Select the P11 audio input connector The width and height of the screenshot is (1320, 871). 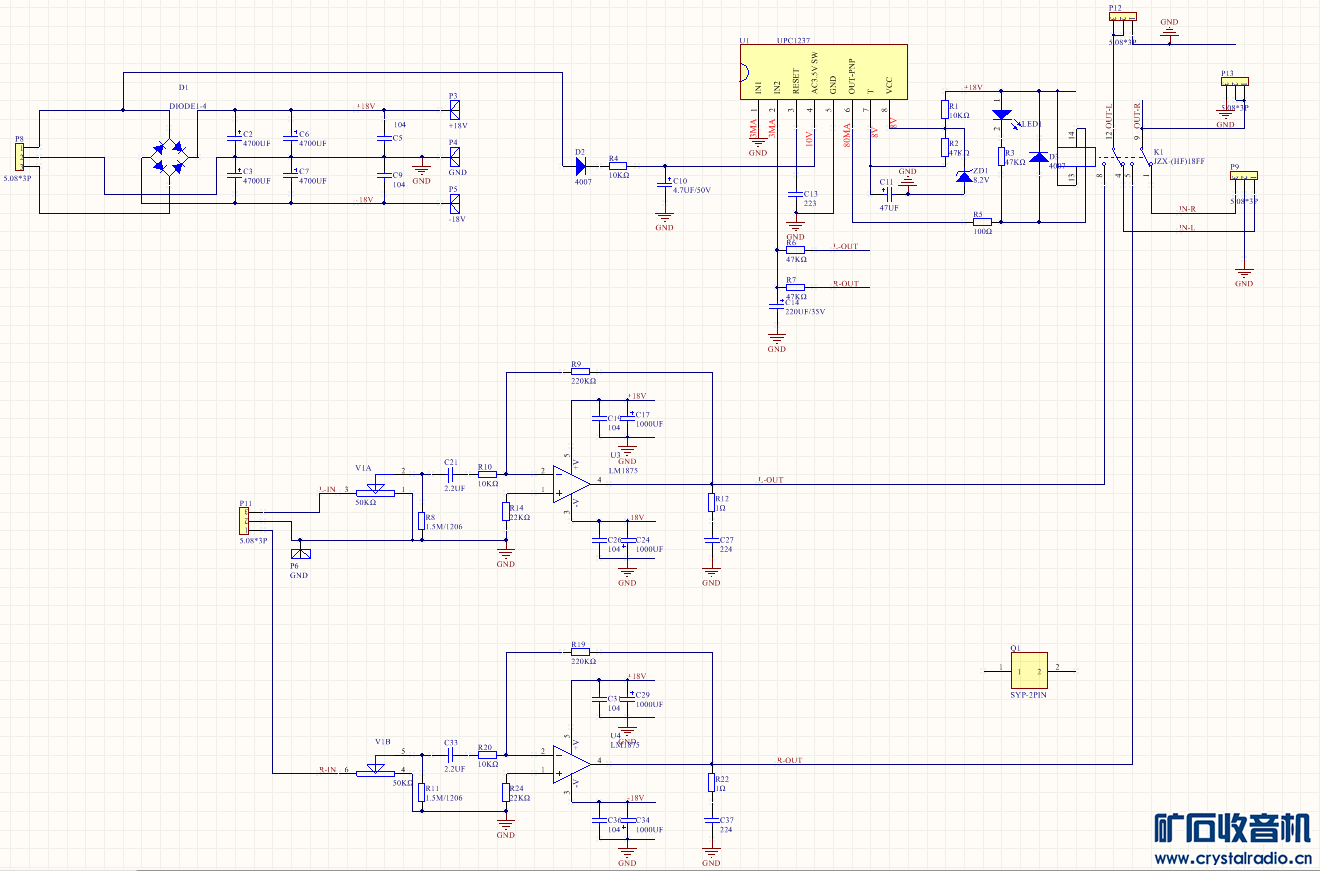pos(243,521)
